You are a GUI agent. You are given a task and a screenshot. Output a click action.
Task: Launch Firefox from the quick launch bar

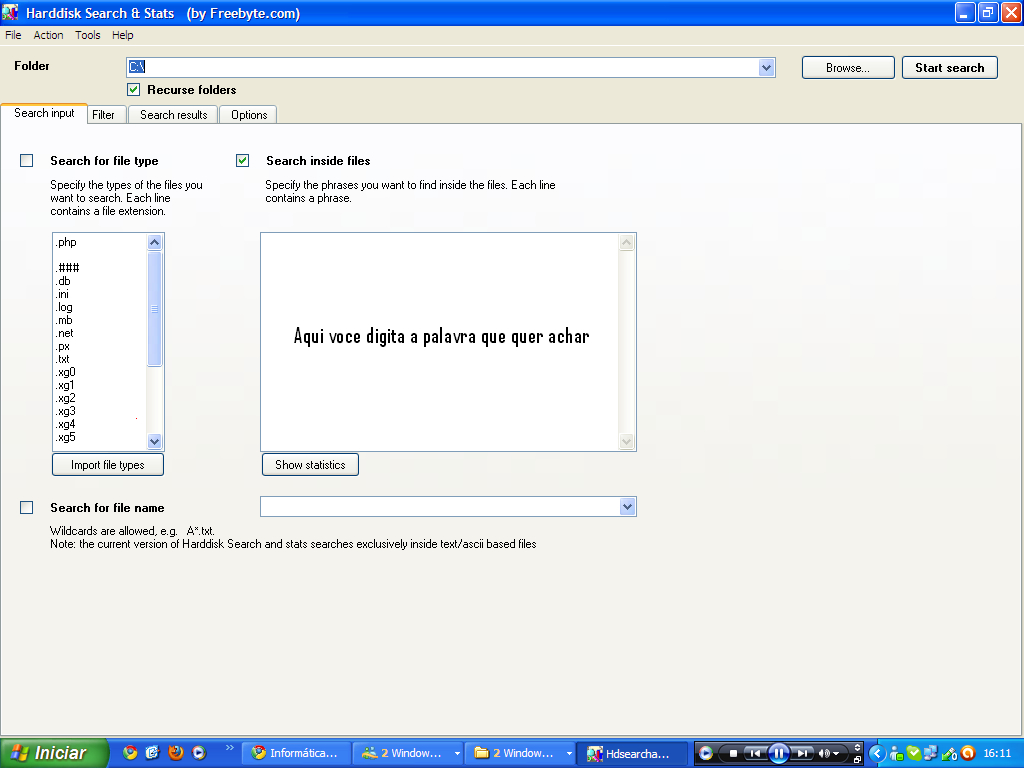pyautogui.click(x=176, y=752)
